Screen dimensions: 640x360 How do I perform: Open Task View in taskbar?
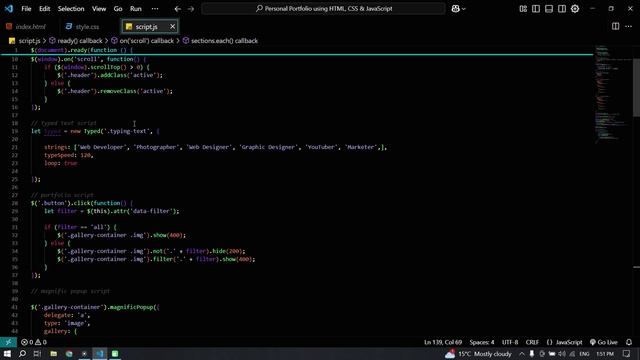pos(37,353)
